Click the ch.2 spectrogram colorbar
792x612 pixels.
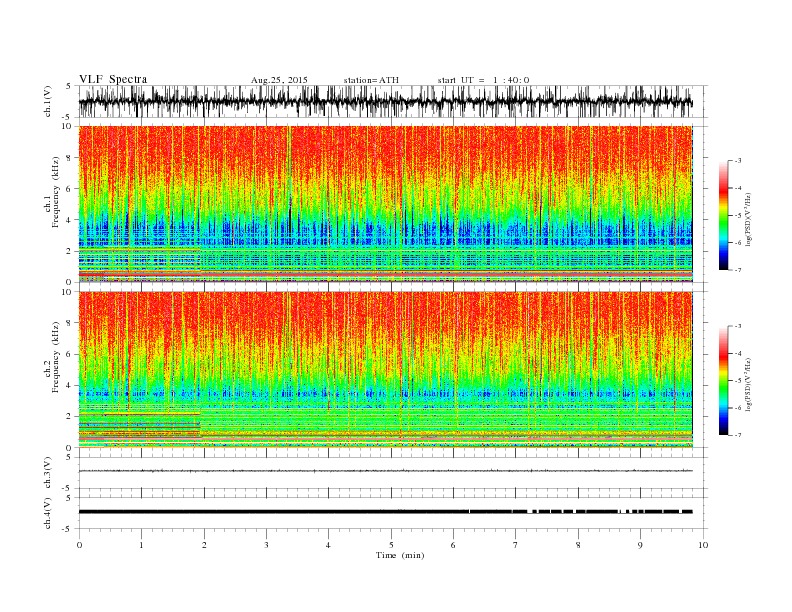point(723,380)
